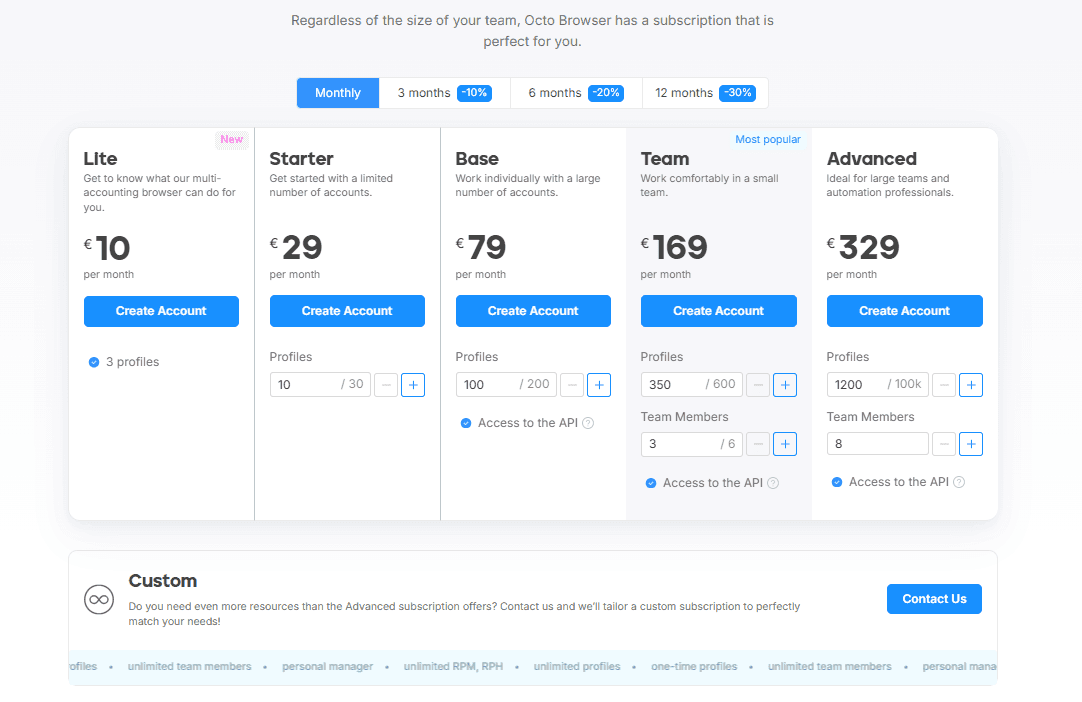This screenshot has width=1082, height=702.
Task: Create Account for Advanced plan
Action: pos(905,311)
